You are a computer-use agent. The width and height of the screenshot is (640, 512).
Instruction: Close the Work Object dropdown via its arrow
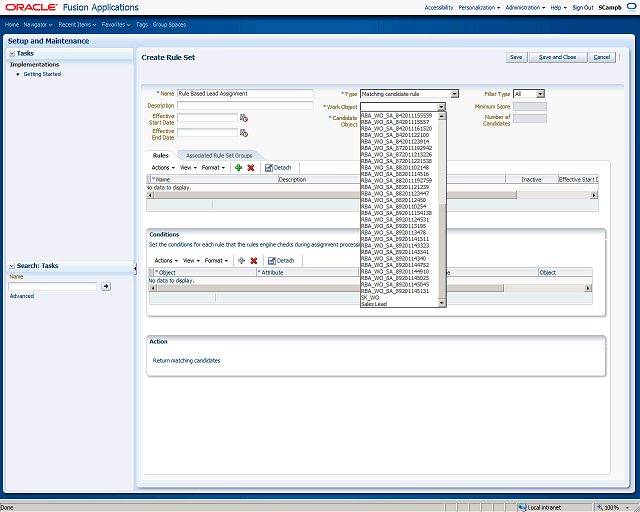click(x=441, y=107)
